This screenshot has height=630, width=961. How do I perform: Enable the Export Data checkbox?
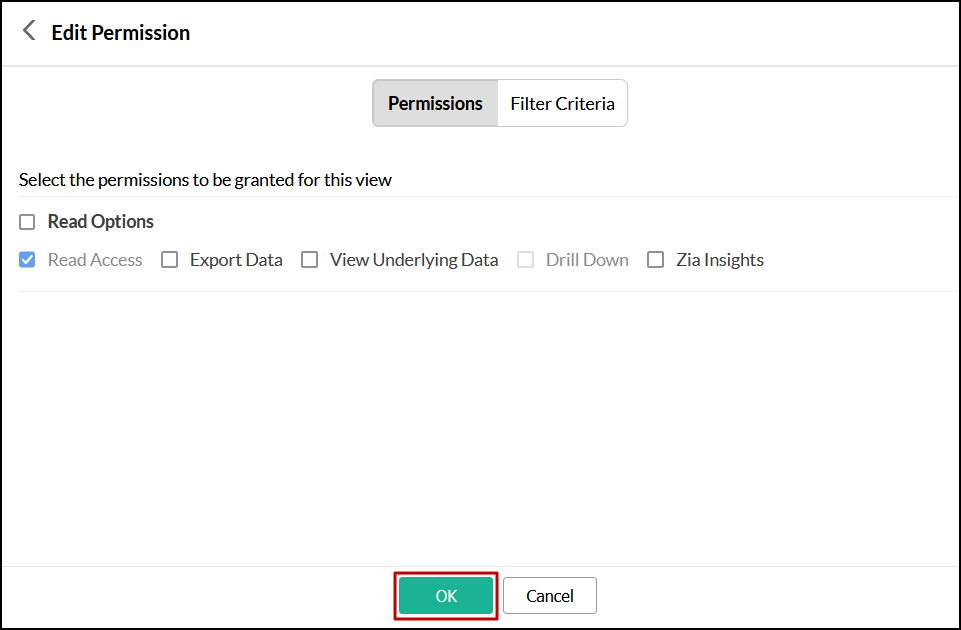point(170,260)
